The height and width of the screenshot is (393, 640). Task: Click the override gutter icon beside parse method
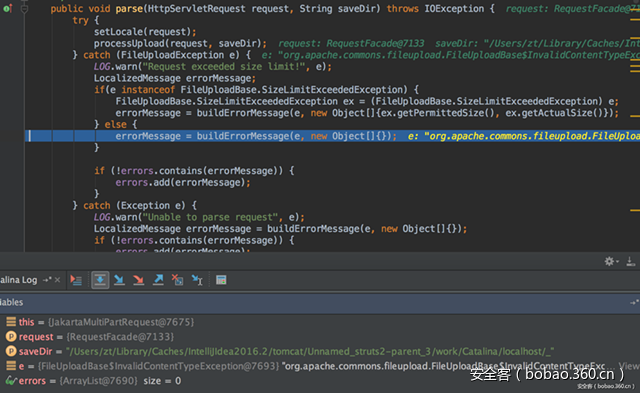tap(7, 8)
